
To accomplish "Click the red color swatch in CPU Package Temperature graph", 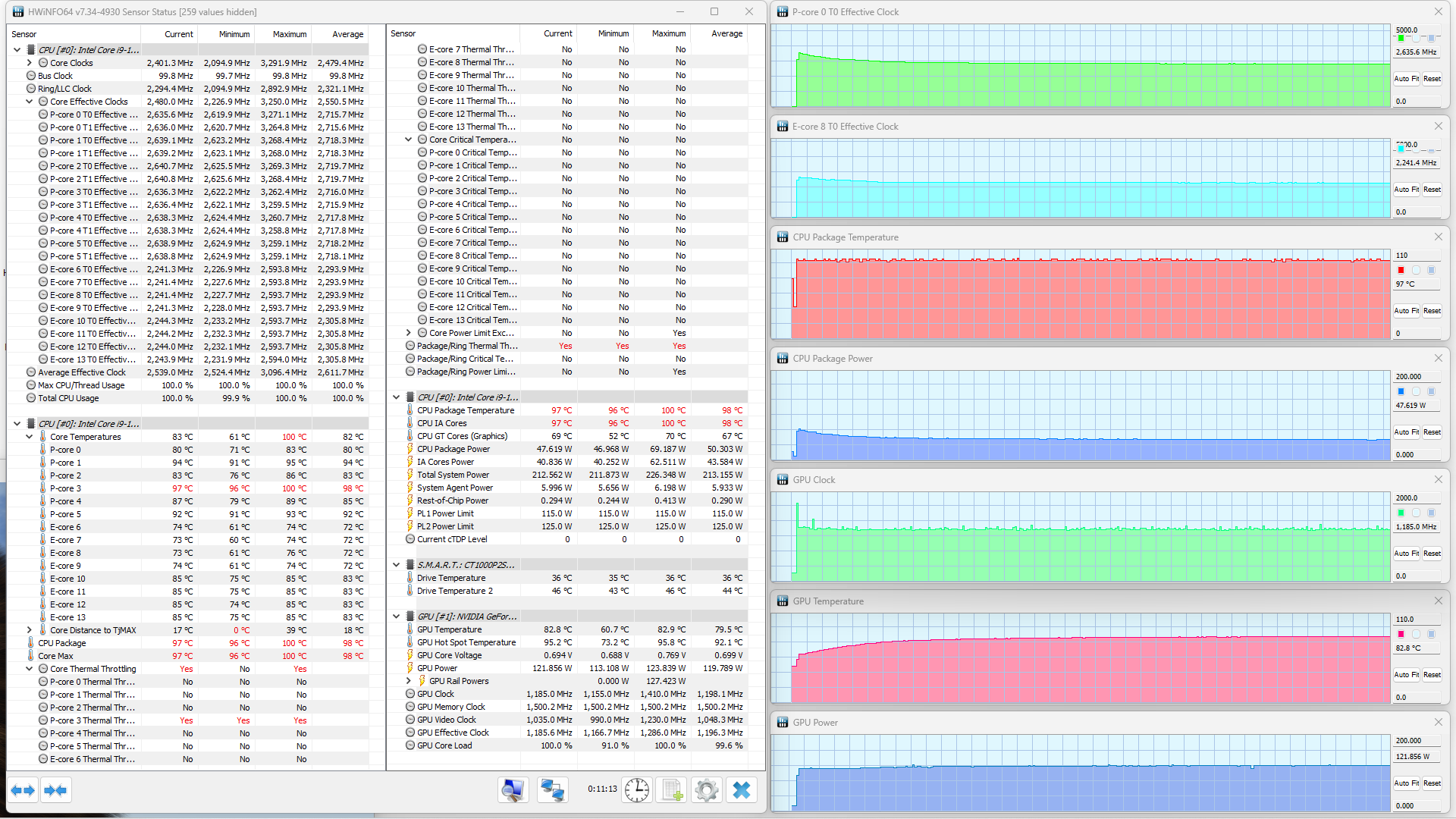I will [x=1401, y=270].
